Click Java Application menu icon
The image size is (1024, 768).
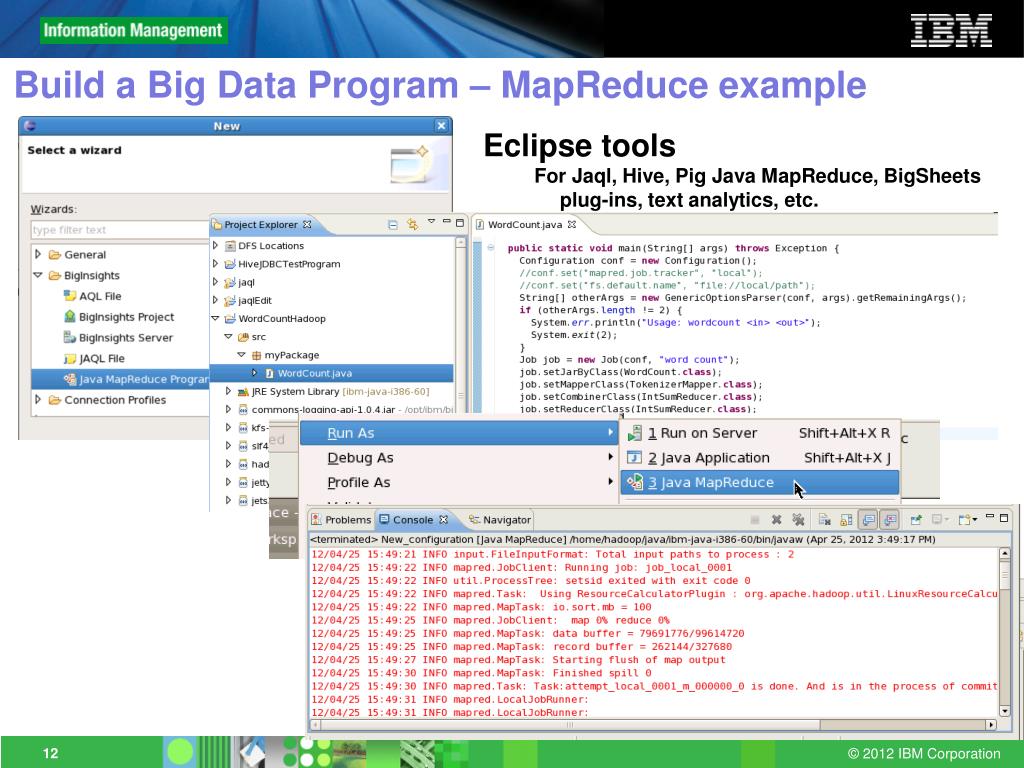pos(634,458)
